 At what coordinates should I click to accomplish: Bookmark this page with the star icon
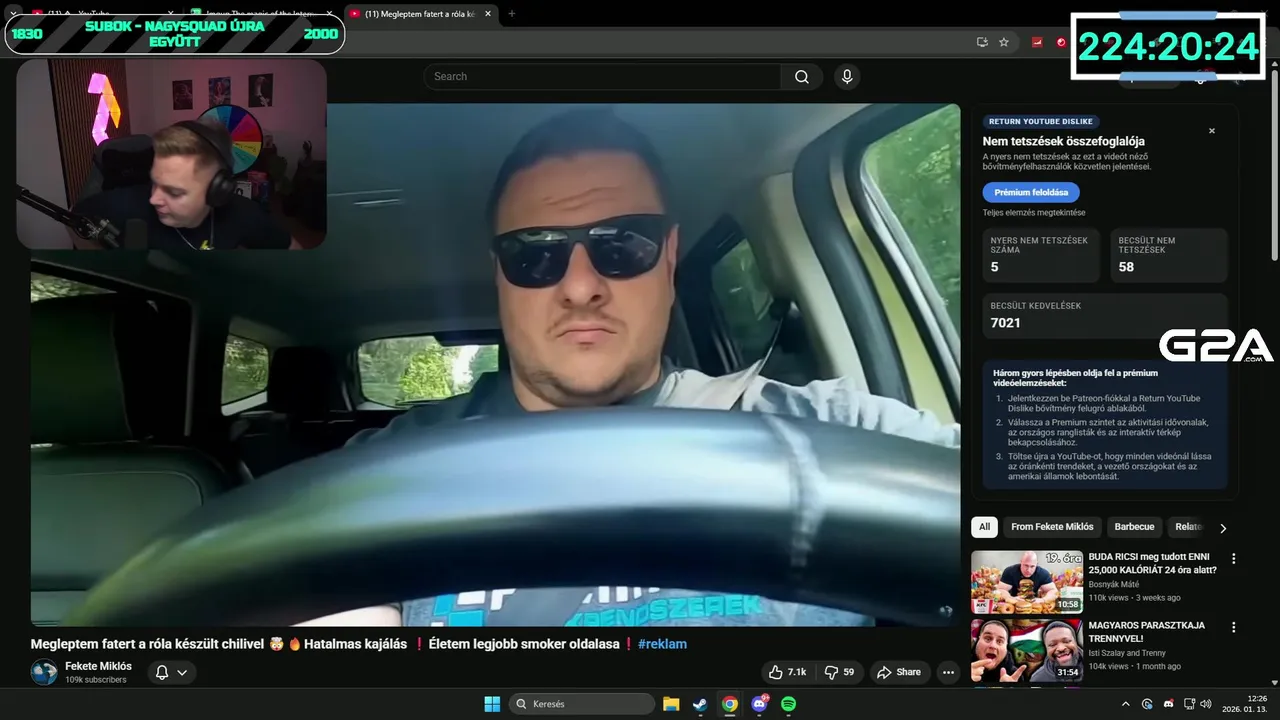[1004, 42]
